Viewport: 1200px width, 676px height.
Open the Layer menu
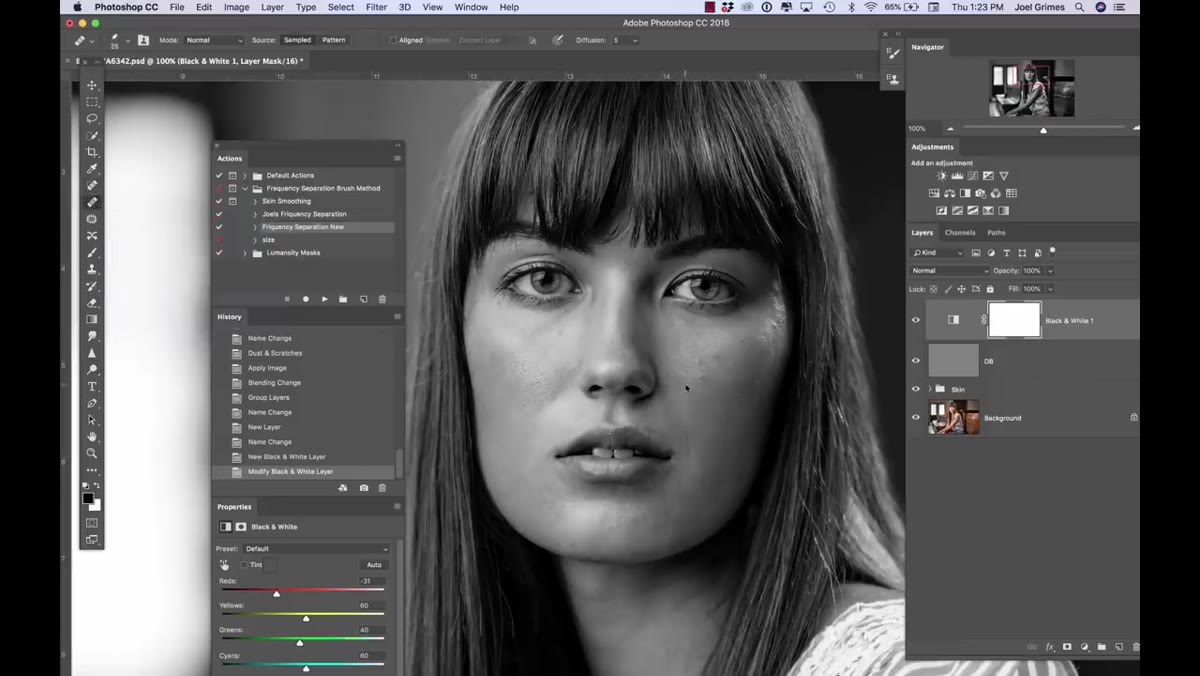[x=272, y=7]
